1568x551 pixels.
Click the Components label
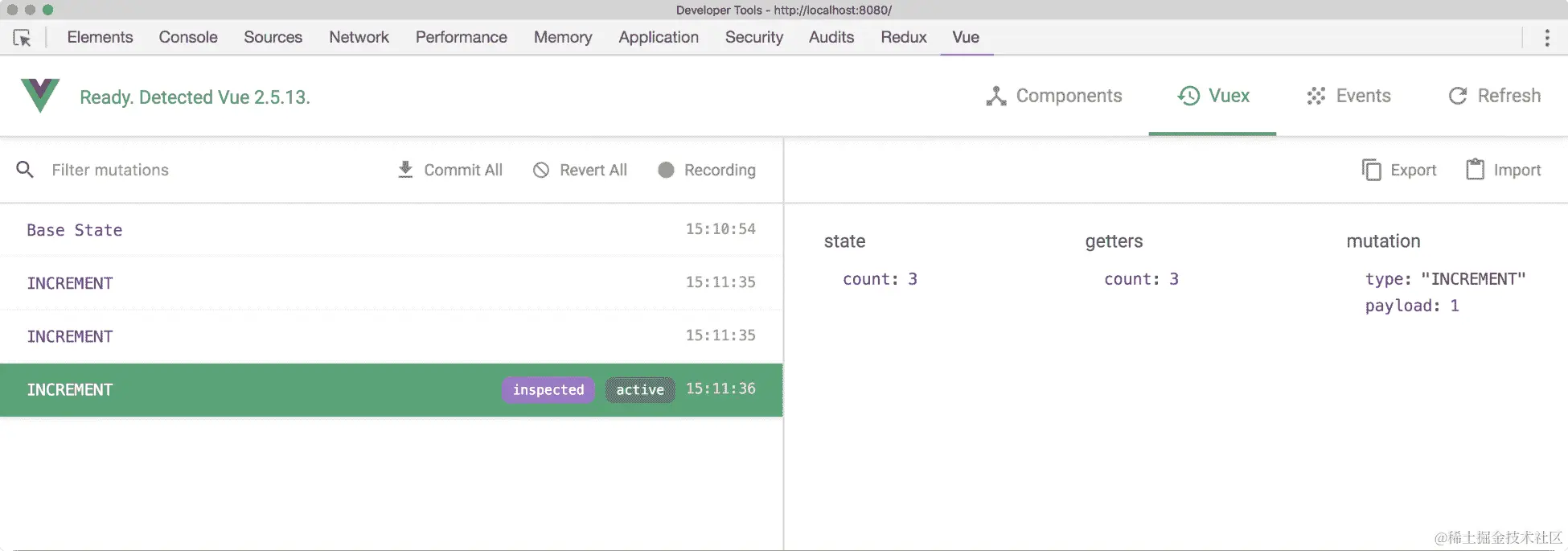1069,96
